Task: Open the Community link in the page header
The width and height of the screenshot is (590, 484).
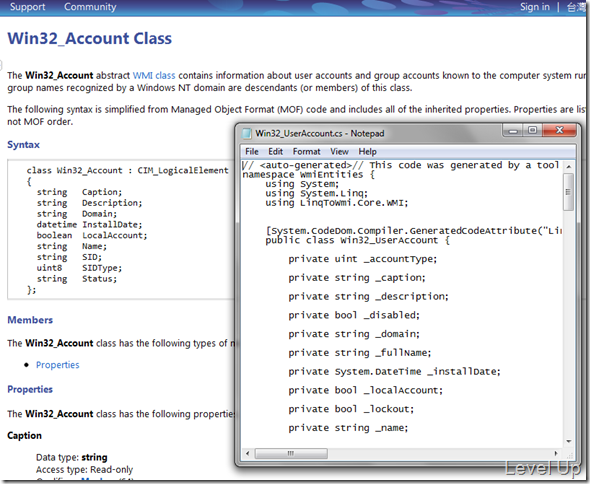Action: tap(90, 7)
